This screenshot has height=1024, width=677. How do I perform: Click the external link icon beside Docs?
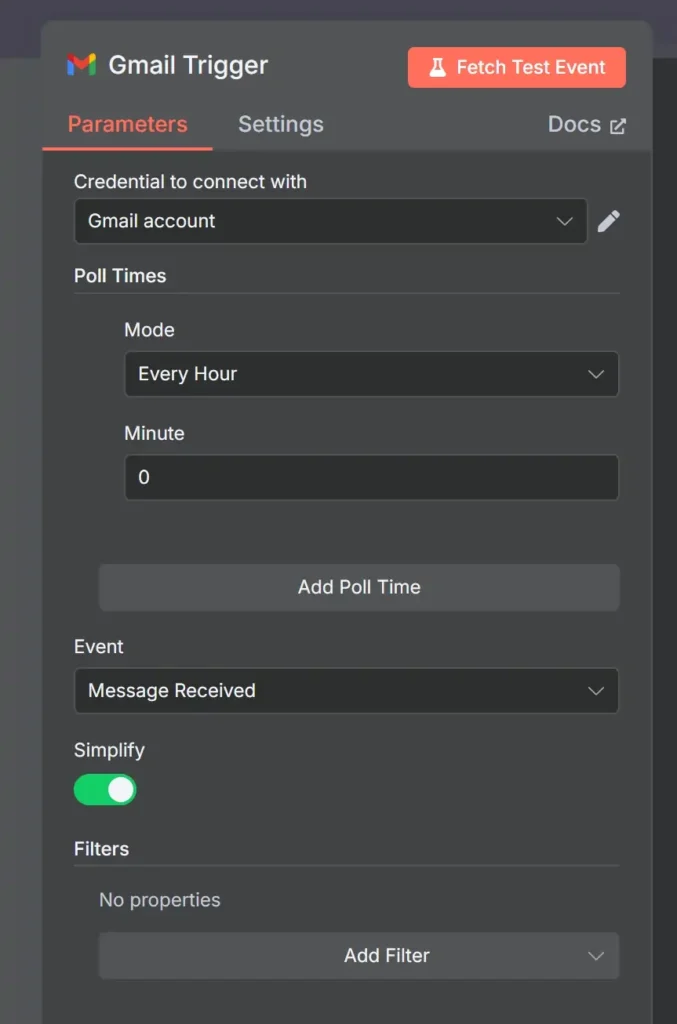tap(618, 126)
